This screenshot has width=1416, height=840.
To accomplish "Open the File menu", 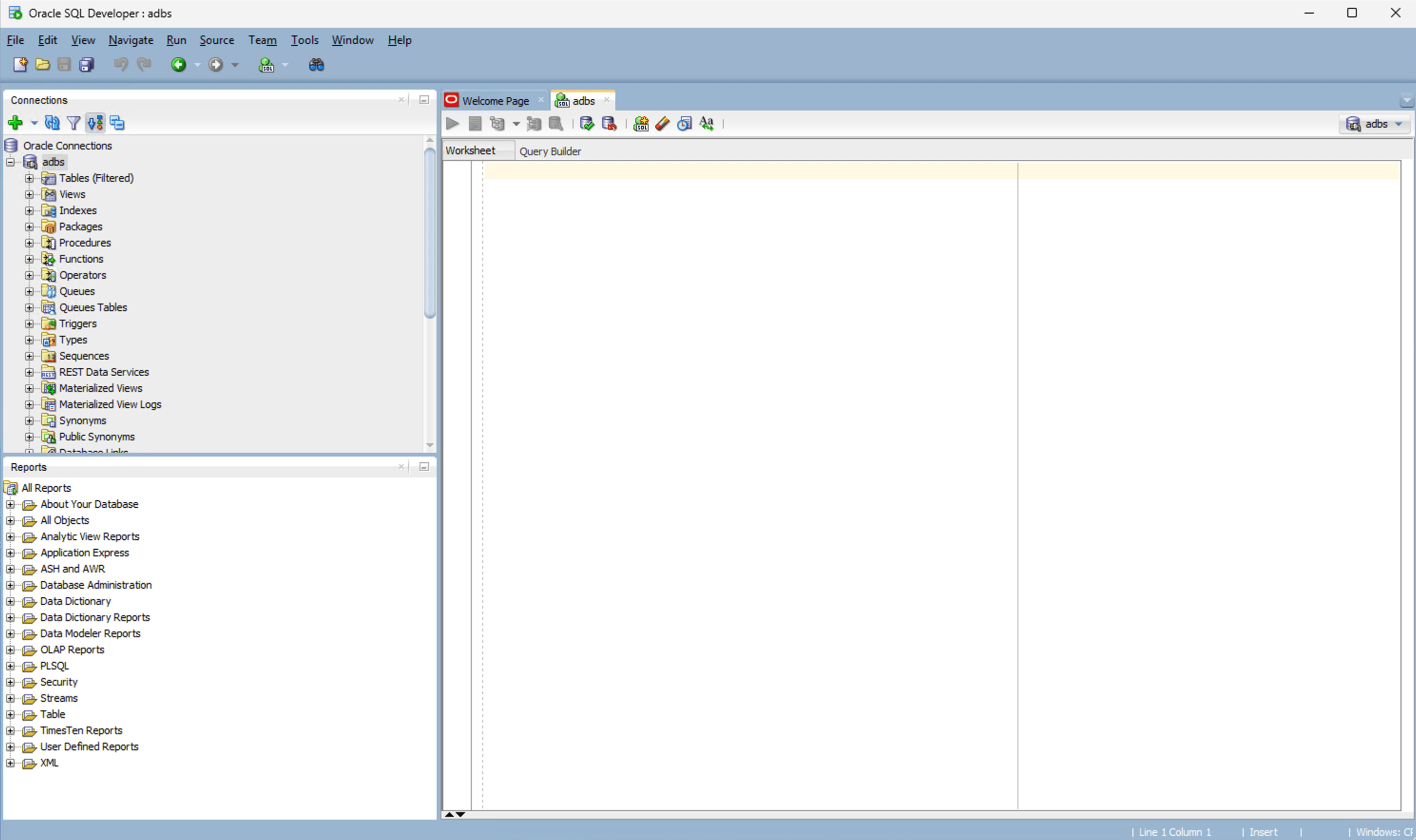I will (15, 40).
